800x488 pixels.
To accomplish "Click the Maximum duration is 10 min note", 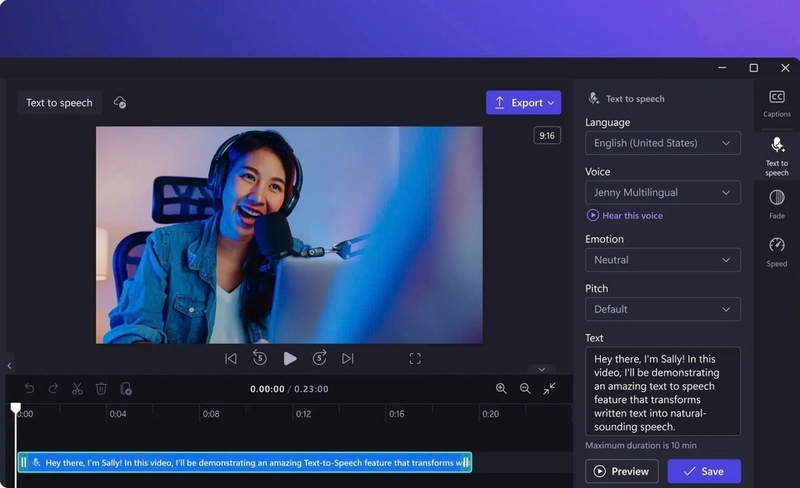I will pos(641,445).
